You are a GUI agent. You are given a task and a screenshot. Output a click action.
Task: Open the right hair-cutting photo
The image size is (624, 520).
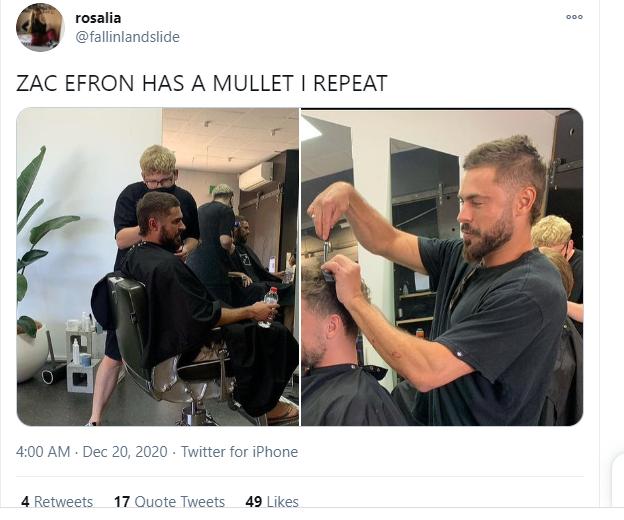coord(442,267)
